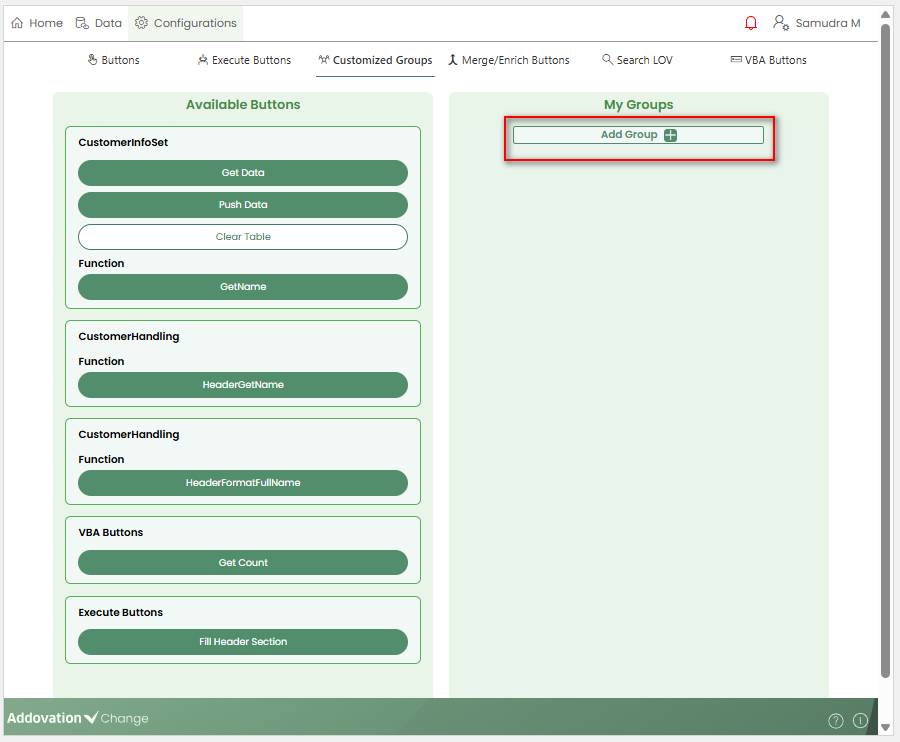Click the Search LOV magnifier icon
Image resolution: width=900 pixels, height=742 pixels.
(607, 60)
